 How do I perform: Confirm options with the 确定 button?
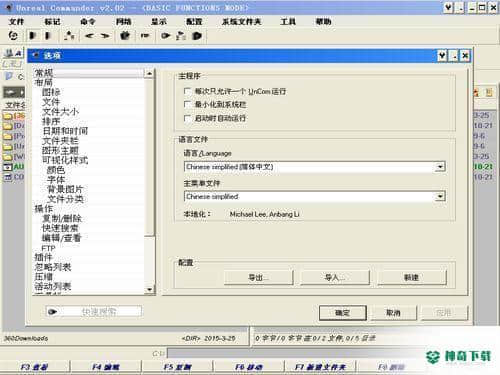click(x=343, y=313)
